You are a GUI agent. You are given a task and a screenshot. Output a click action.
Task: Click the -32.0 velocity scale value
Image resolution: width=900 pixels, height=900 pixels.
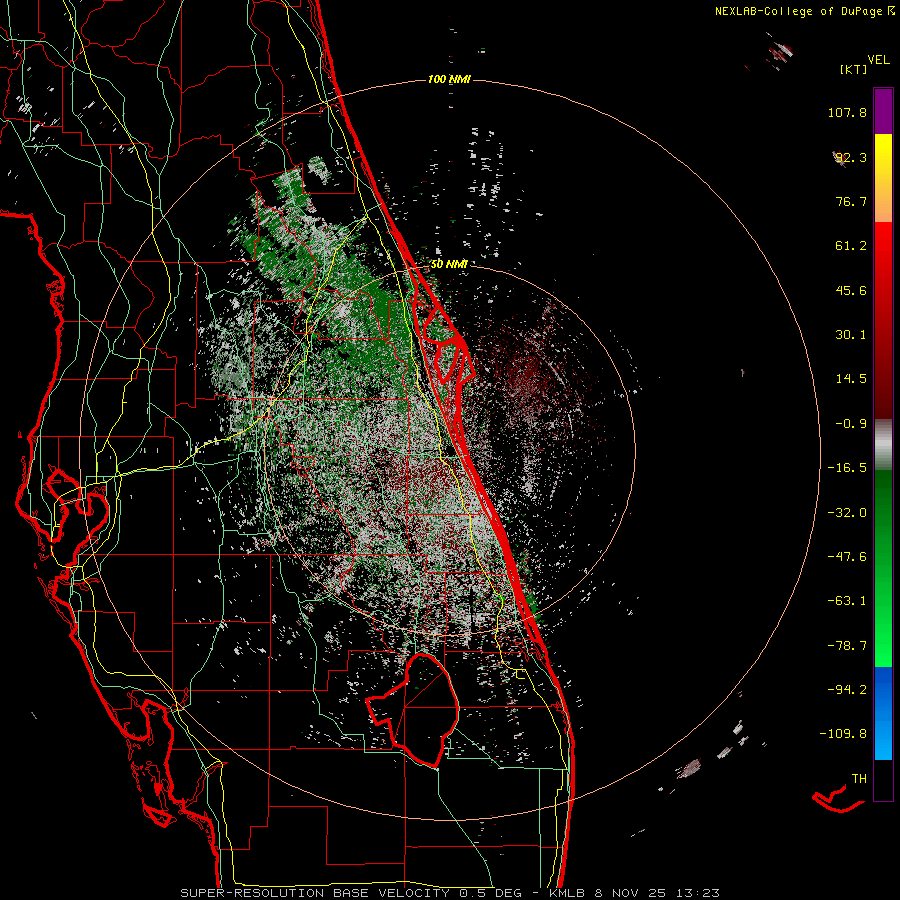pos(847,513)
